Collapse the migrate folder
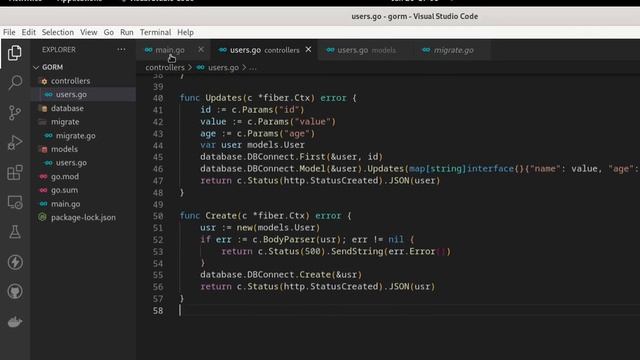 pos(83,122)
